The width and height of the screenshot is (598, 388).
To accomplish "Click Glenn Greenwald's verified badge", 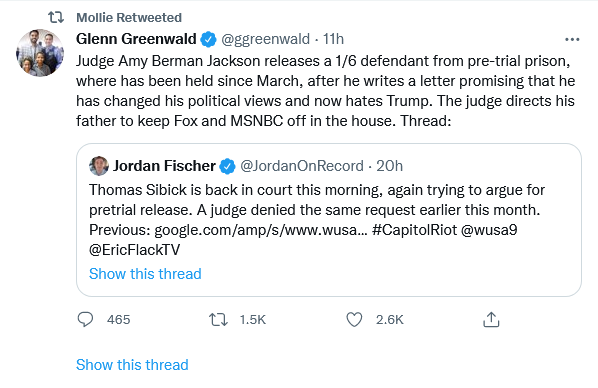I will 208,39.
